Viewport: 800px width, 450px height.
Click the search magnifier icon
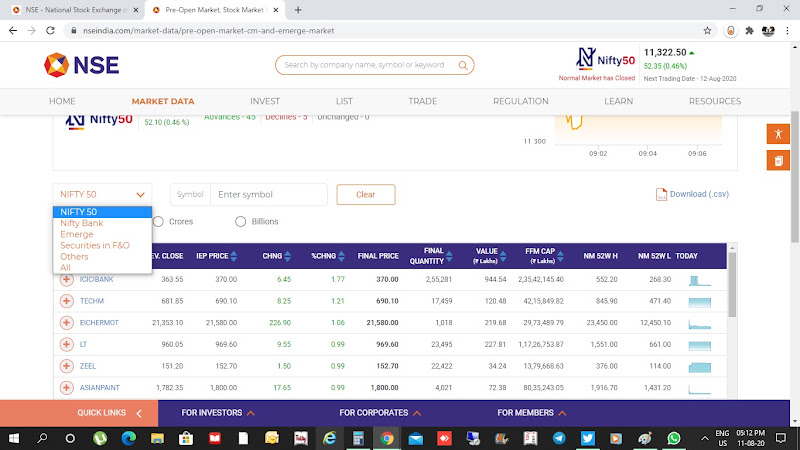463,65
